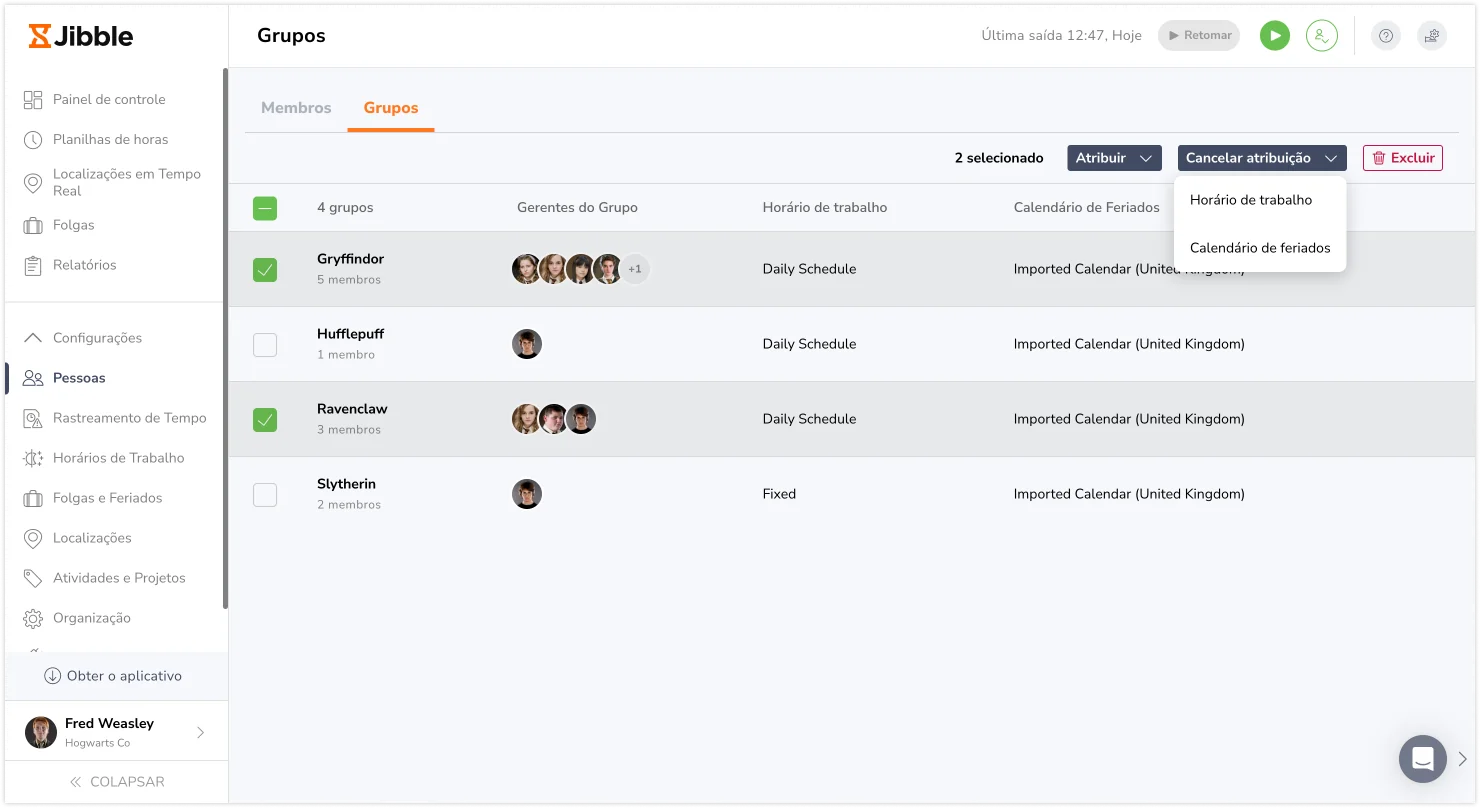Screen dimensions: 1480x808
Task: Click the trash icon in Excluir
Action: pyautogui.click(x=1379, y=158)
